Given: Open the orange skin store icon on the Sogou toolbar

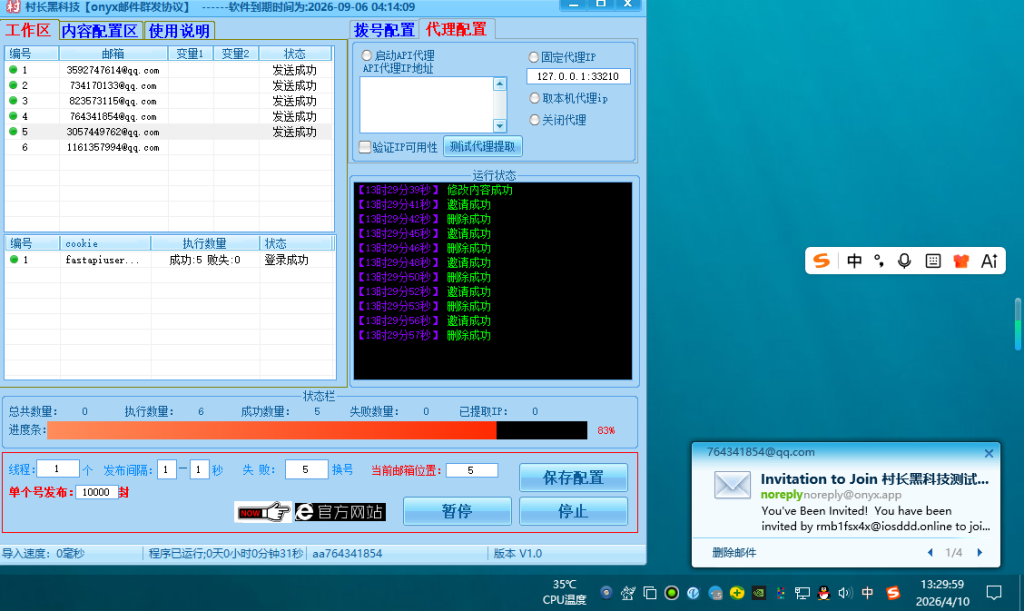Looking at the screenshot, I should click(x=960, y=260).
